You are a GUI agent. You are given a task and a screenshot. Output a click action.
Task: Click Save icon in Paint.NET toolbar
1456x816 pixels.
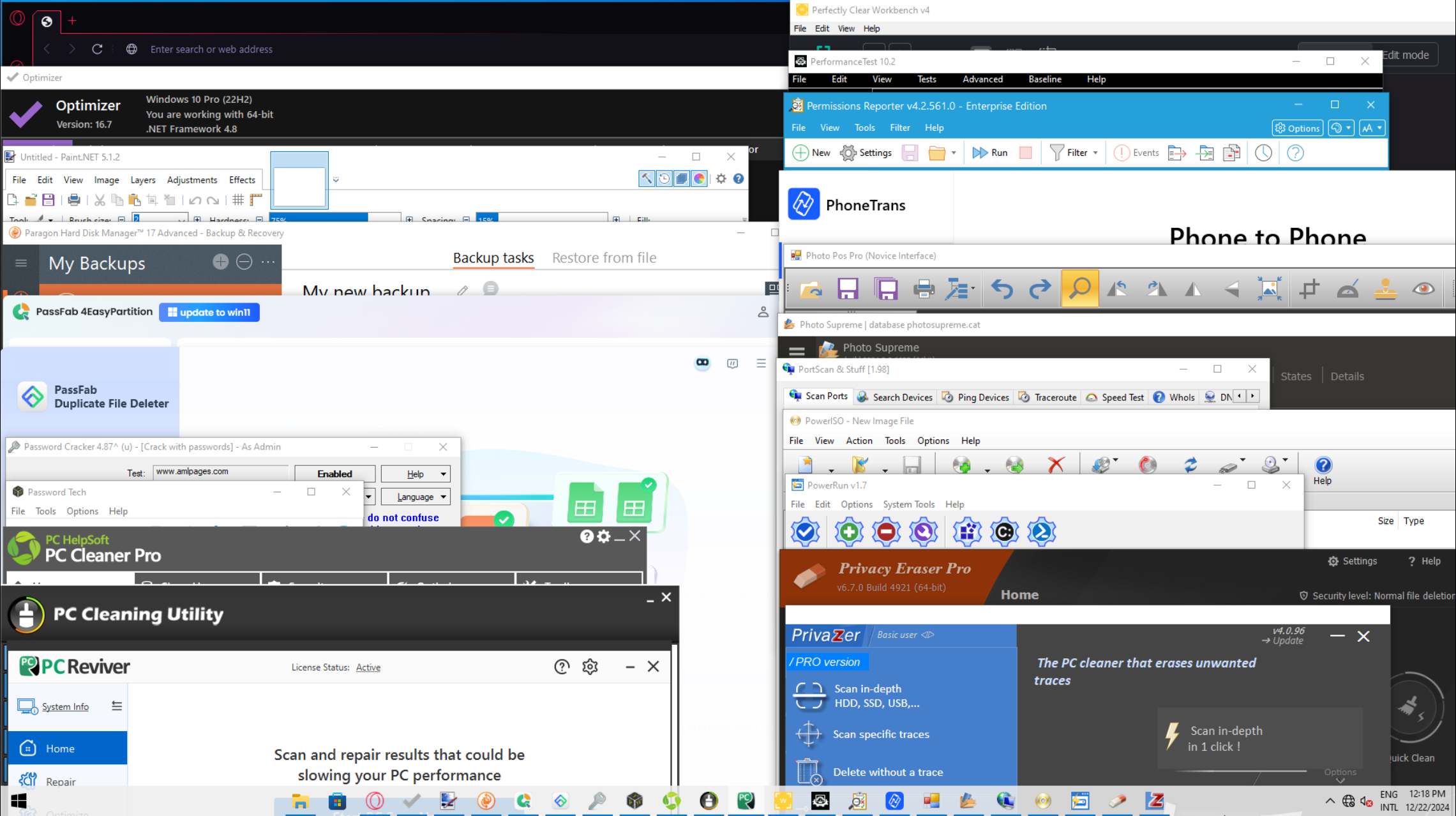48,200
